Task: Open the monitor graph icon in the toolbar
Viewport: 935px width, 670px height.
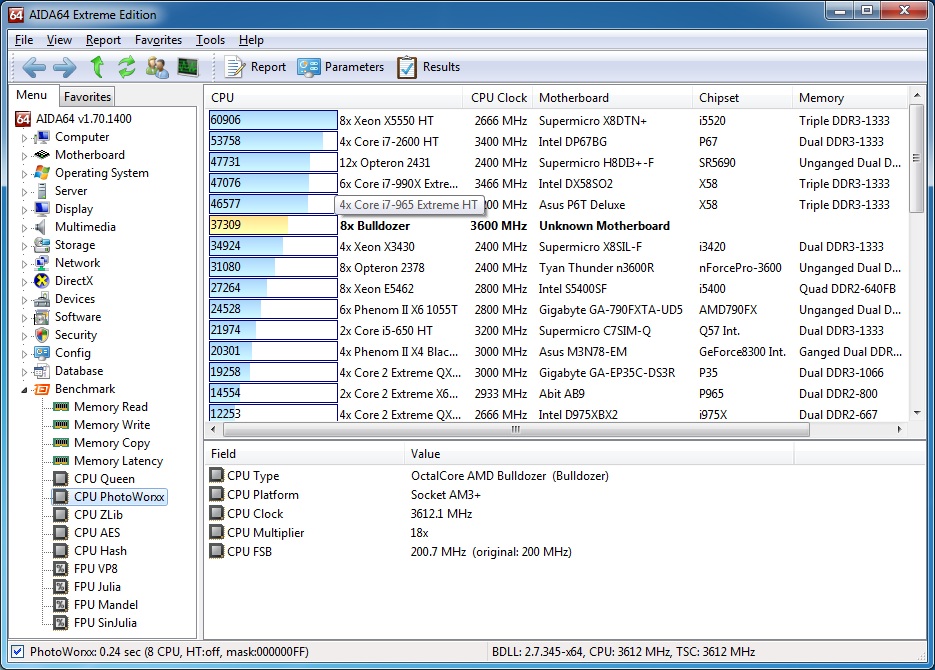Action: point(188,67)
